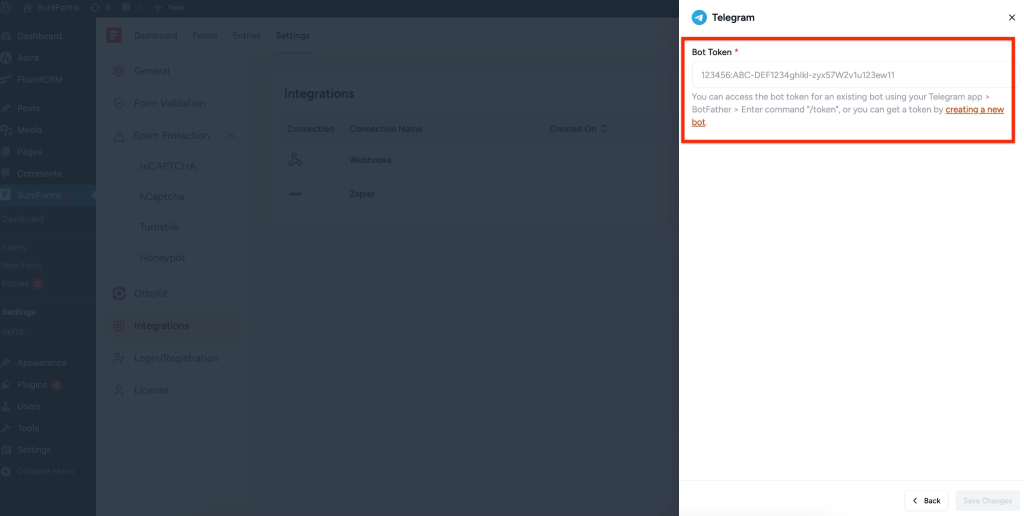Click the New button in admin bar
This screenshot has width=1024, height=516.
pyautogui.click(x=168, y=8)
